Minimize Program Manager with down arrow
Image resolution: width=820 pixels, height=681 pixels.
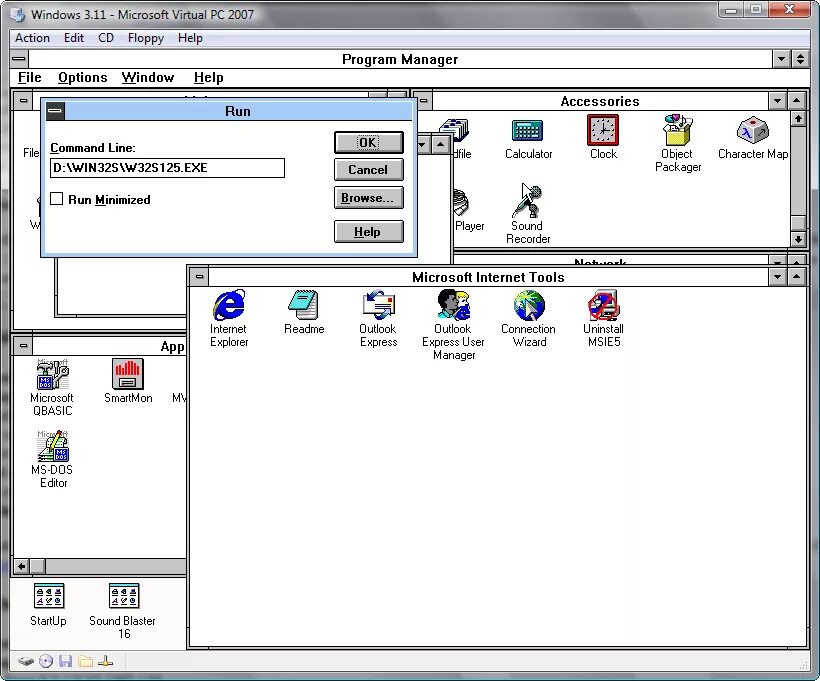[781, 59]
